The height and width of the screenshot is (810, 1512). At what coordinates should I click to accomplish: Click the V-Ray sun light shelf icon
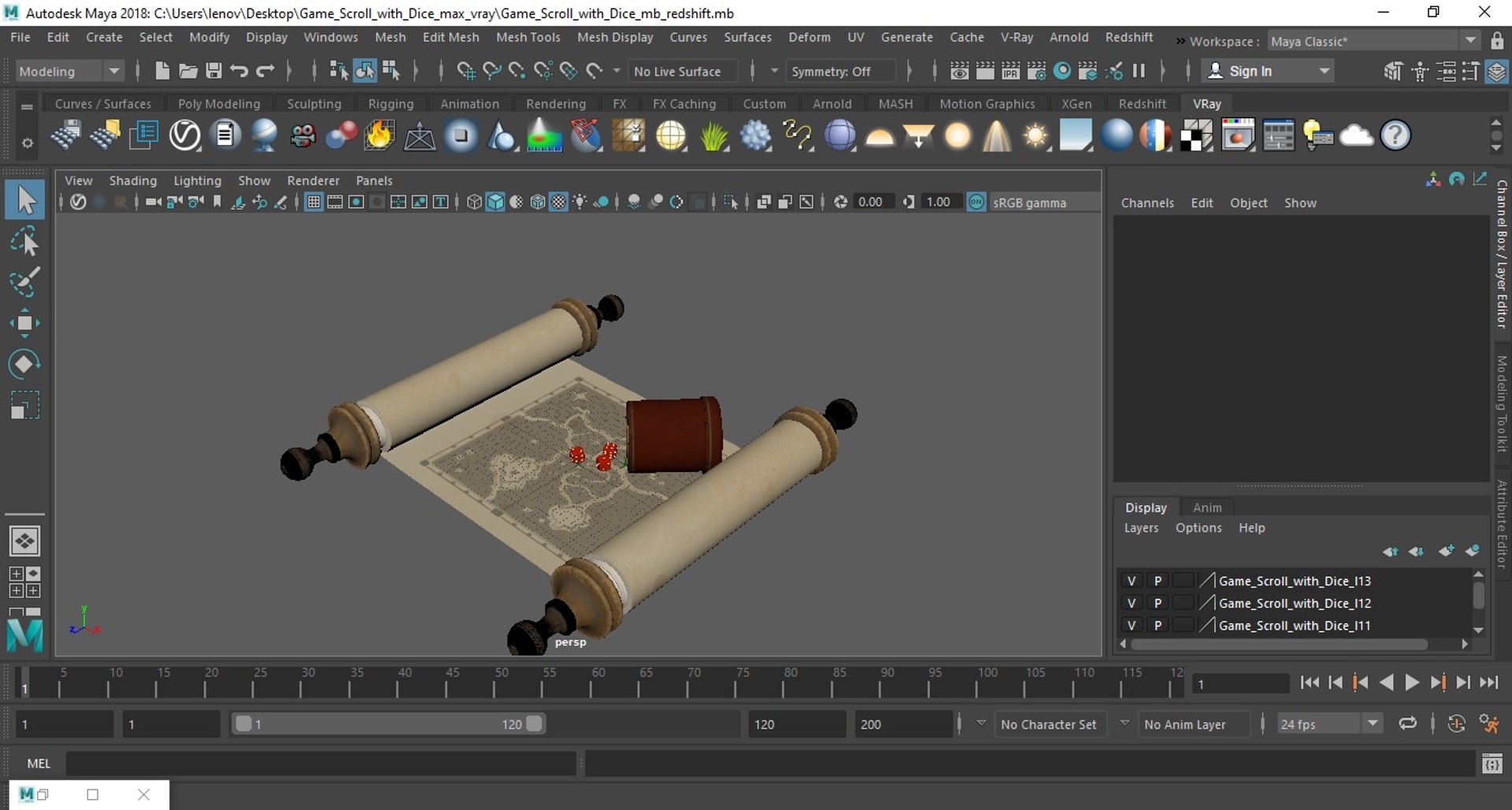pyautogui.click(x=1035, y=136)
